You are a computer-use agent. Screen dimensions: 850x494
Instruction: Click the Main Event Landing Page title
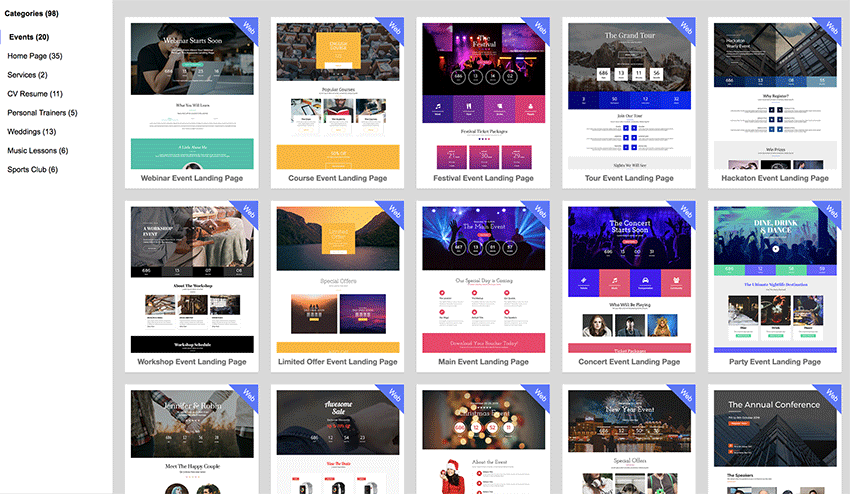click(484, 362)
